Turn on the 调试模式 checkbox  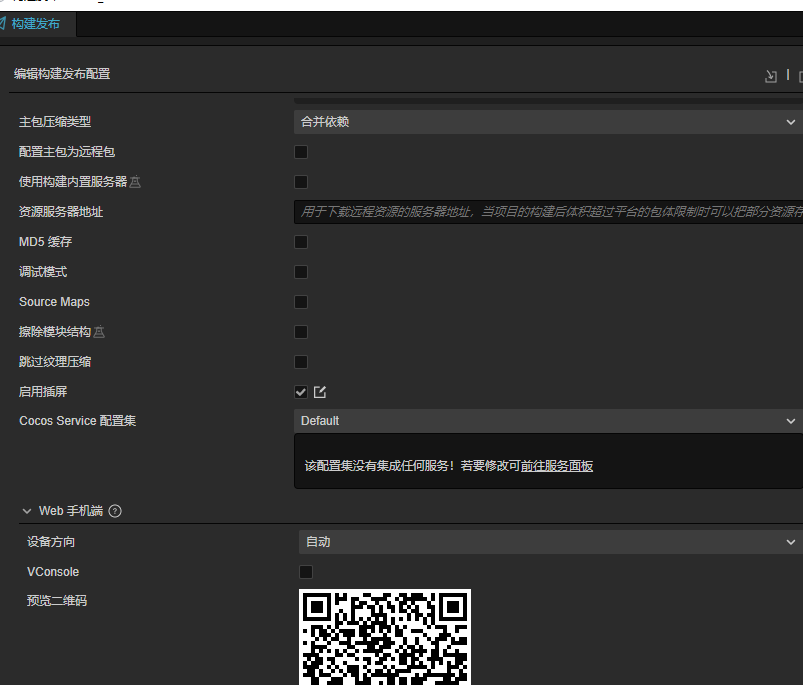tap(301, 272)
